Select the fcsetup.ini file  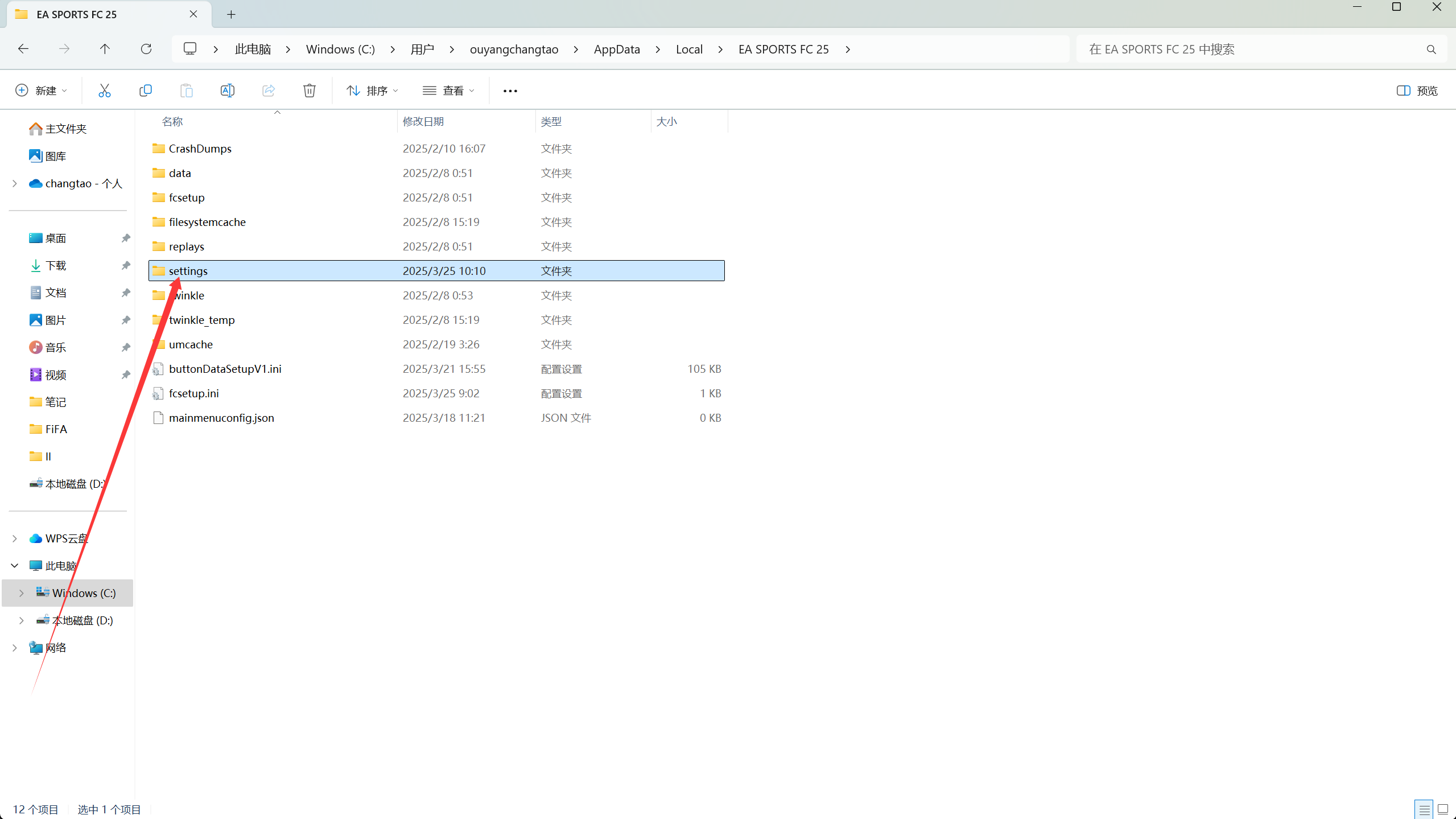[193, 393]
